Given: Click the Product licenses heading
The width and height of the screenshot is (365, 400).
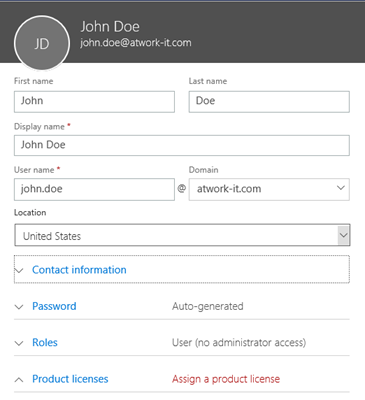Looking at the screenshot, I should tap(70, 379).
